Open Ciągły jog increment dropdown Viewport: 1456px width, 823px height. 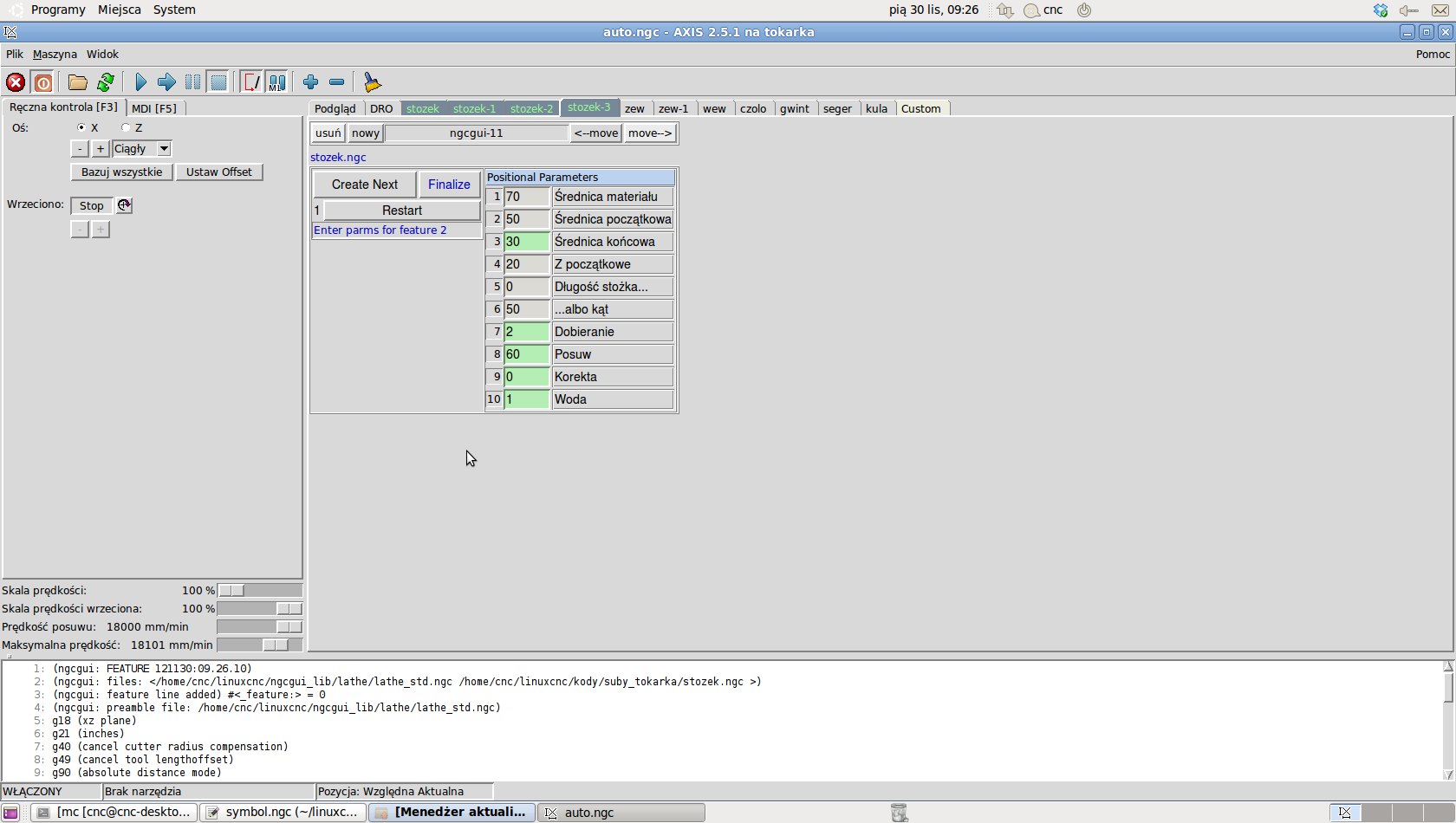(x=142, y=149)
